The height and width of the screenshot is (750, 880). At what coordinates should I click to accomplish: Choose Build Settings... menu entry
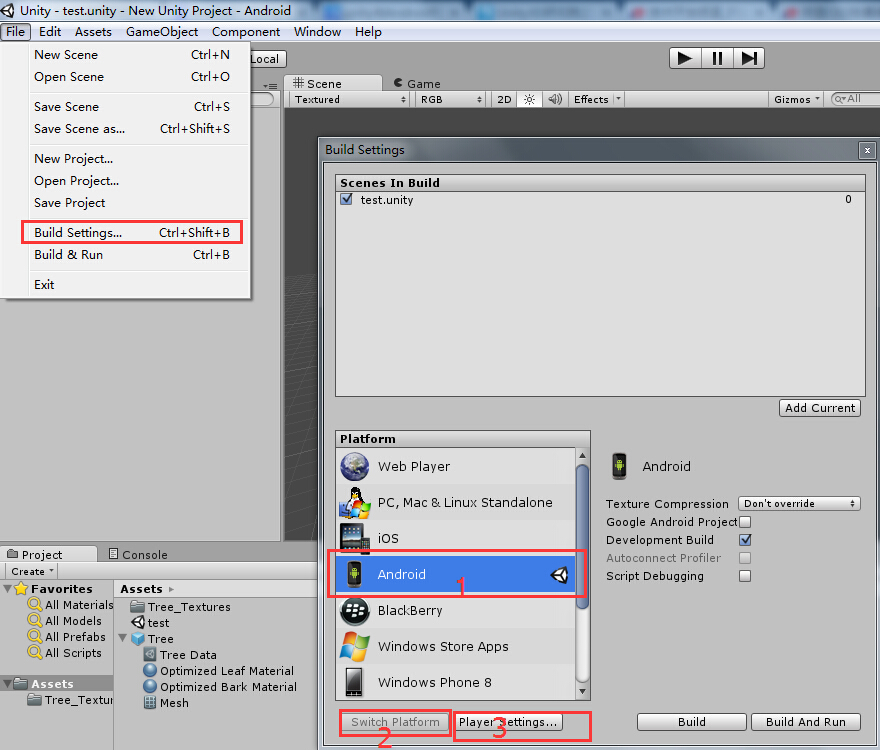pos(132,232)
